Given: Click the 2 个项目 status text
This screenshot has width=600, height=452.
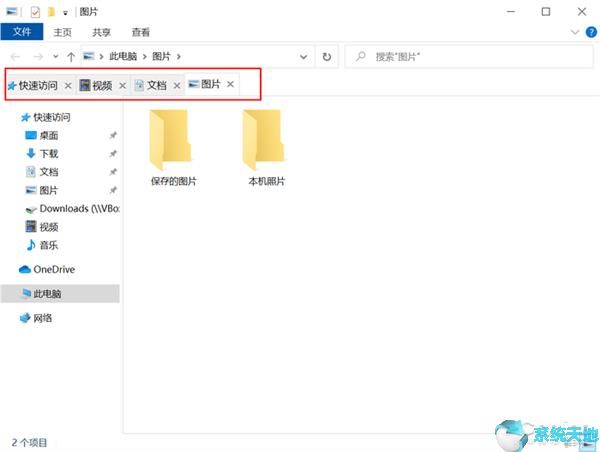Looking at the screenshot, I should pyautogui.click(x=29, y=443).
